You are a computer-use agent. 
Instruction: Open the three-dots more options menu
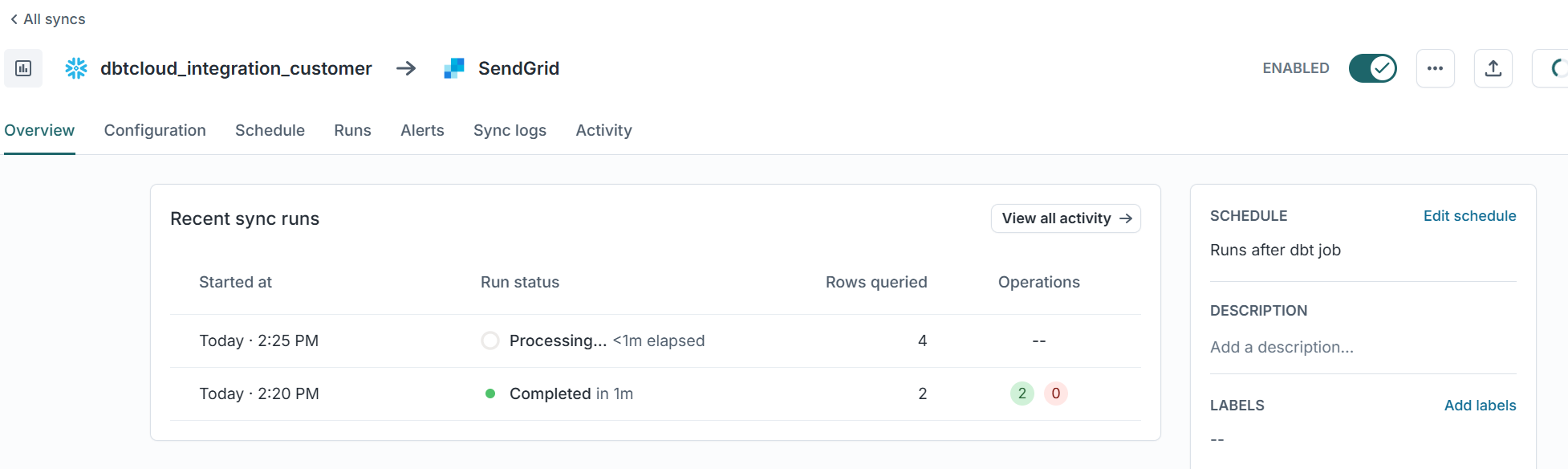(1436, 68)
